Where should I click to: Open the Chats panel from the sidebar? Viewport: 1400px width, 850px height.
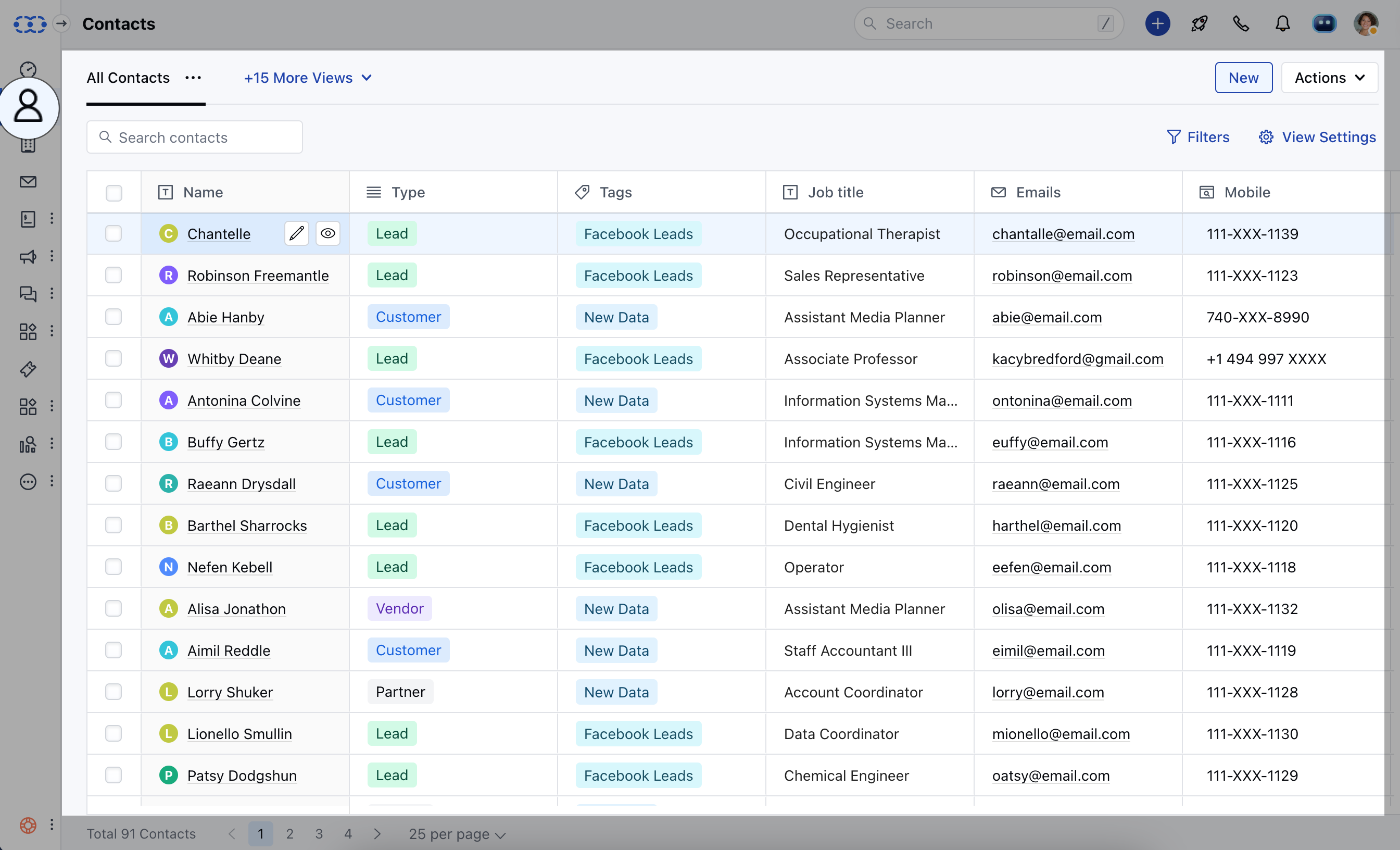pos(28,294)
